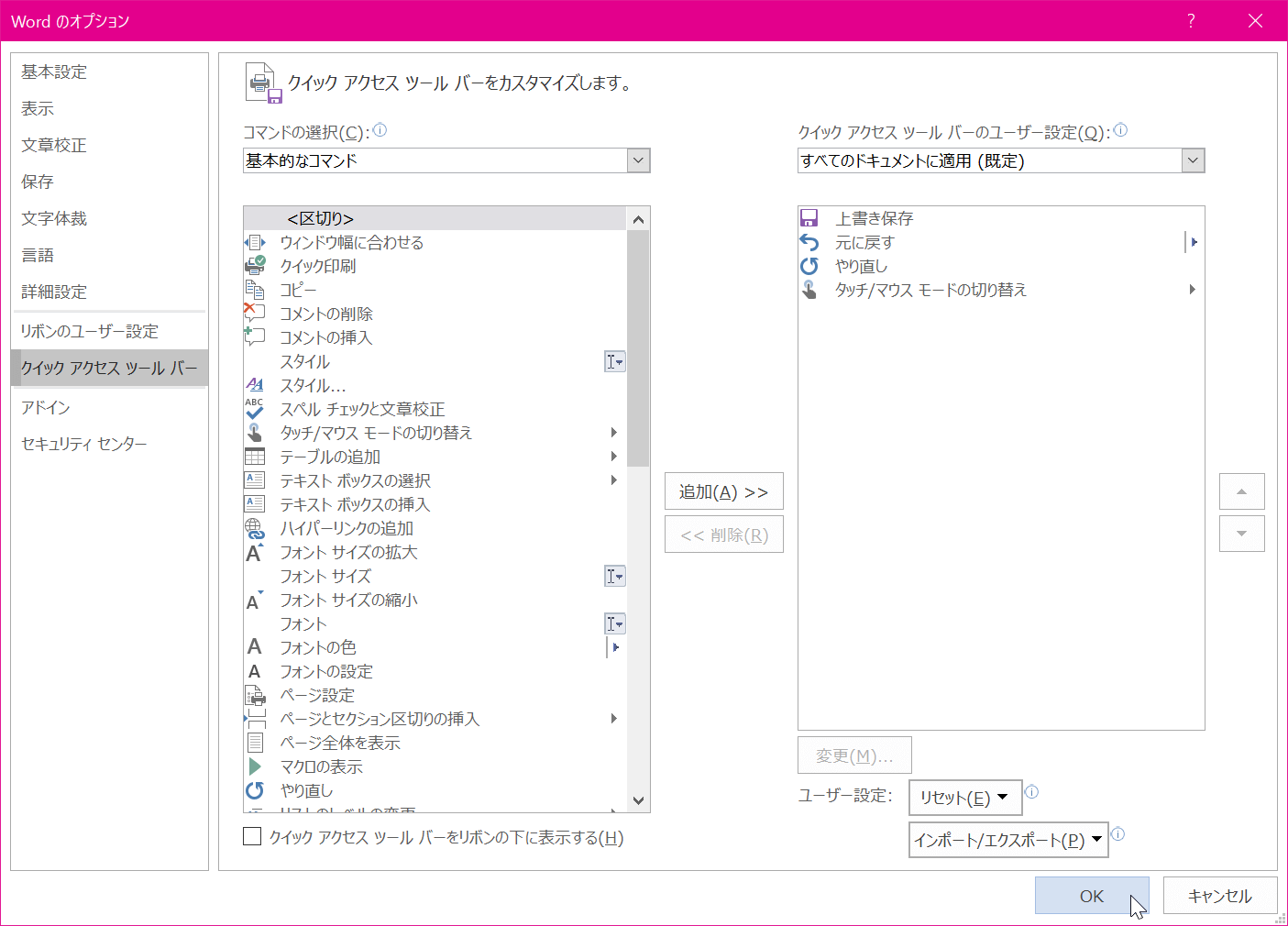Select the <区切り> separator item

click(x=435, y=218)
